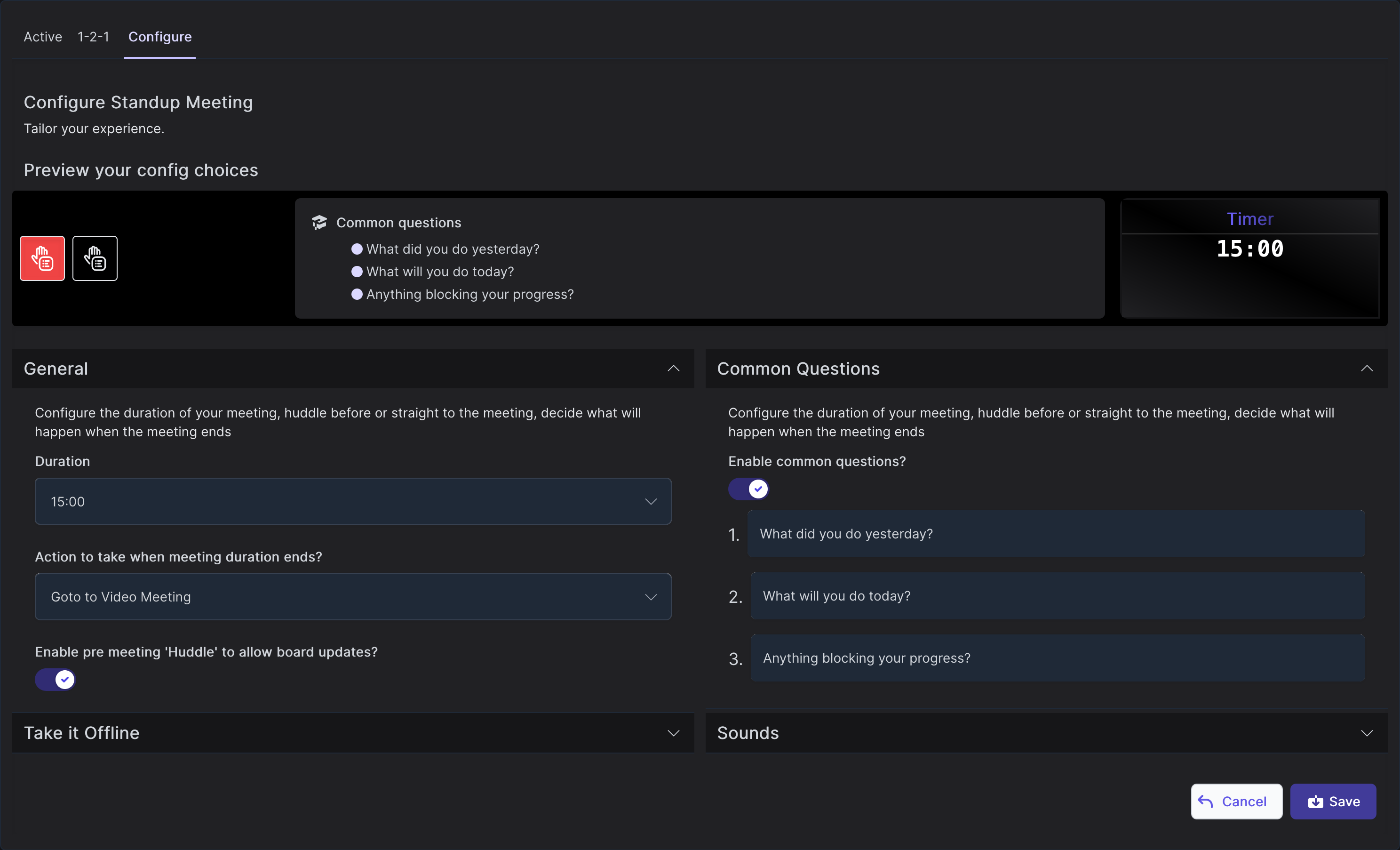Disable the 'Enable common questions?' toggle

pyautogui.click(x=748, y=489)
